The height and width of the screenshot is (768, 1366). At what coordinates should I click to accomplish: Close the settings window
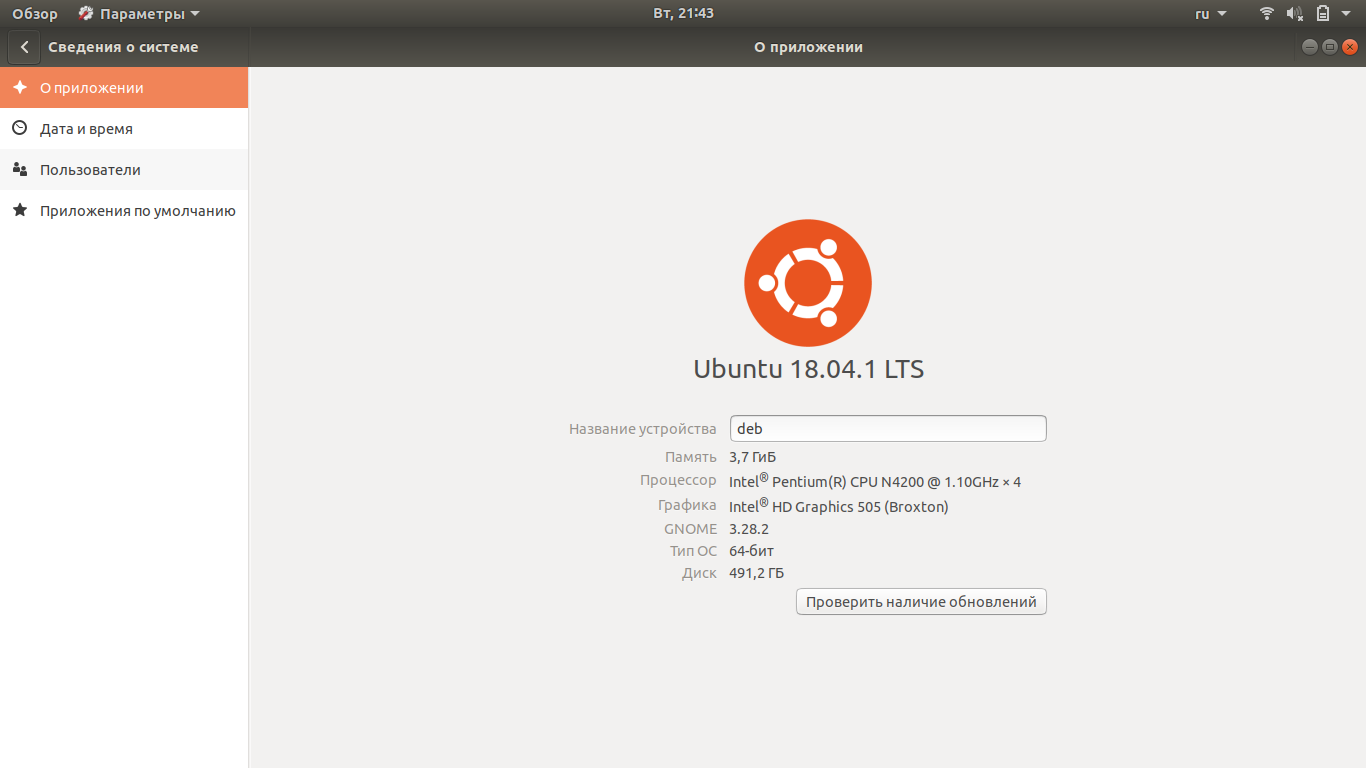pyautogui.click(x=1350, y=47)
